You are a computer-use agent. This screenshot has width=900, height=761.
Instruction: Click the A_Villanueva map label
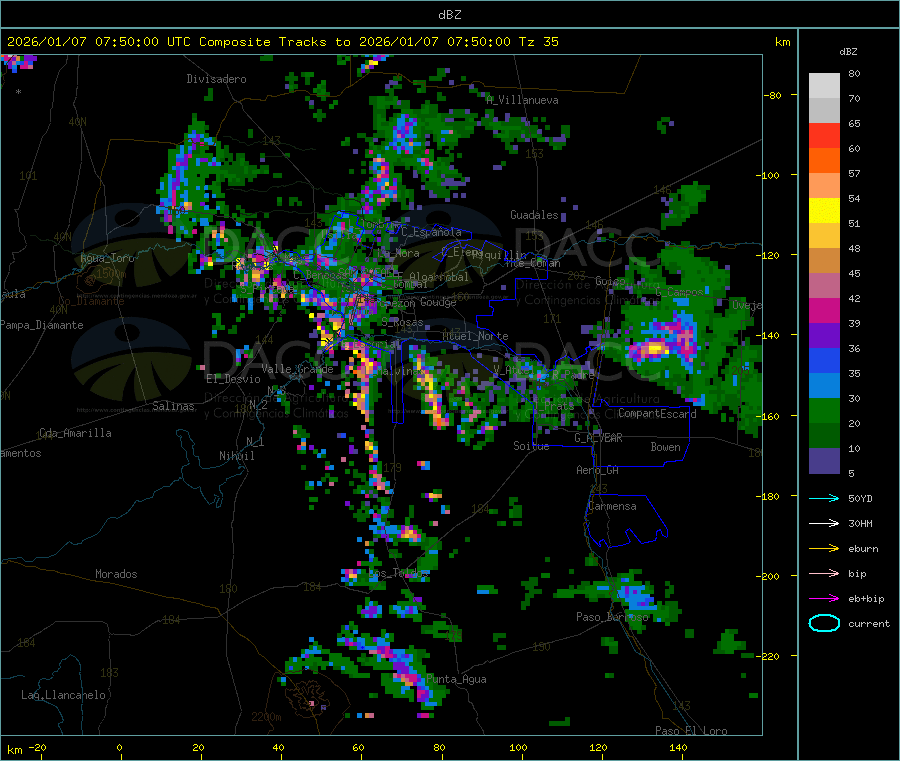(522, 100)
